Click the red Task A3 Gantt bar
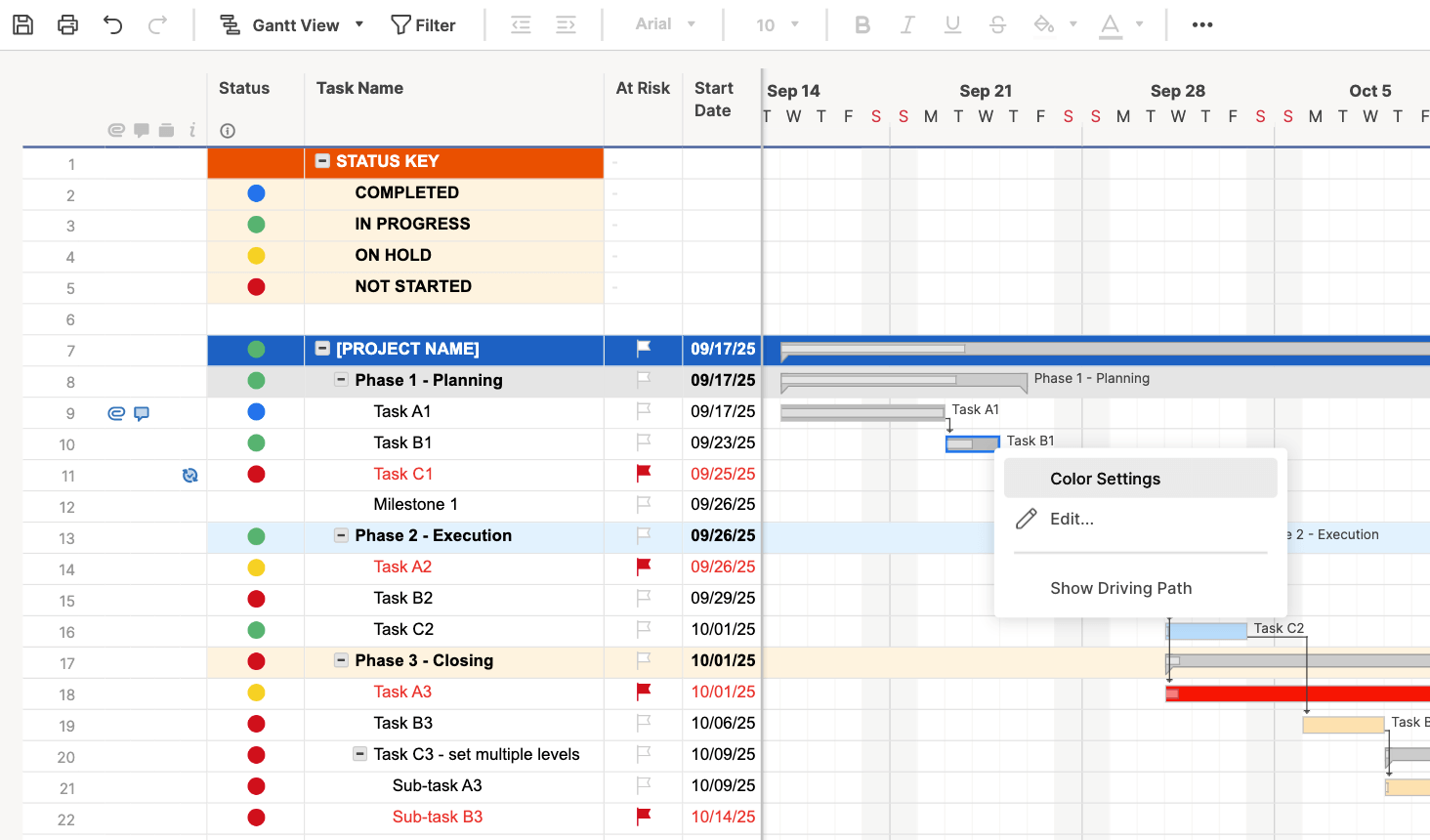This screenshot has height=840, width=1430. click(1299, 693)
